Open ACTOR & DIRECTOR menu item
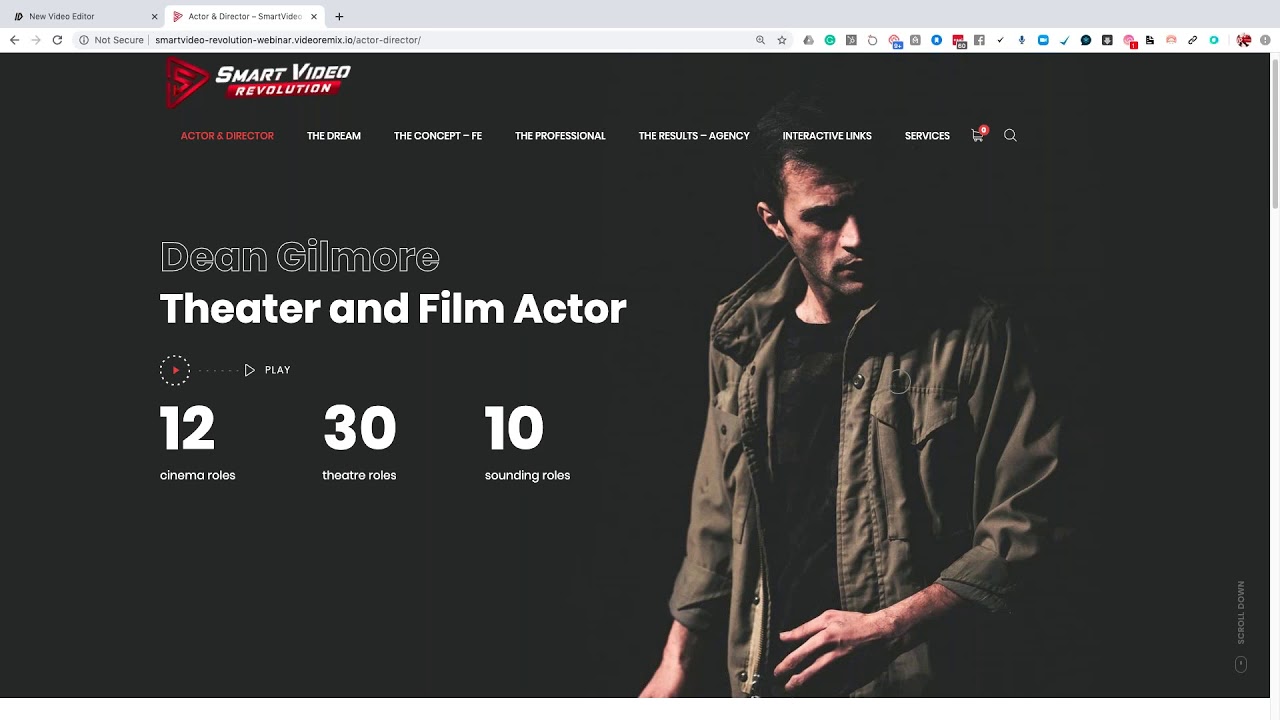 coord(227,136)
